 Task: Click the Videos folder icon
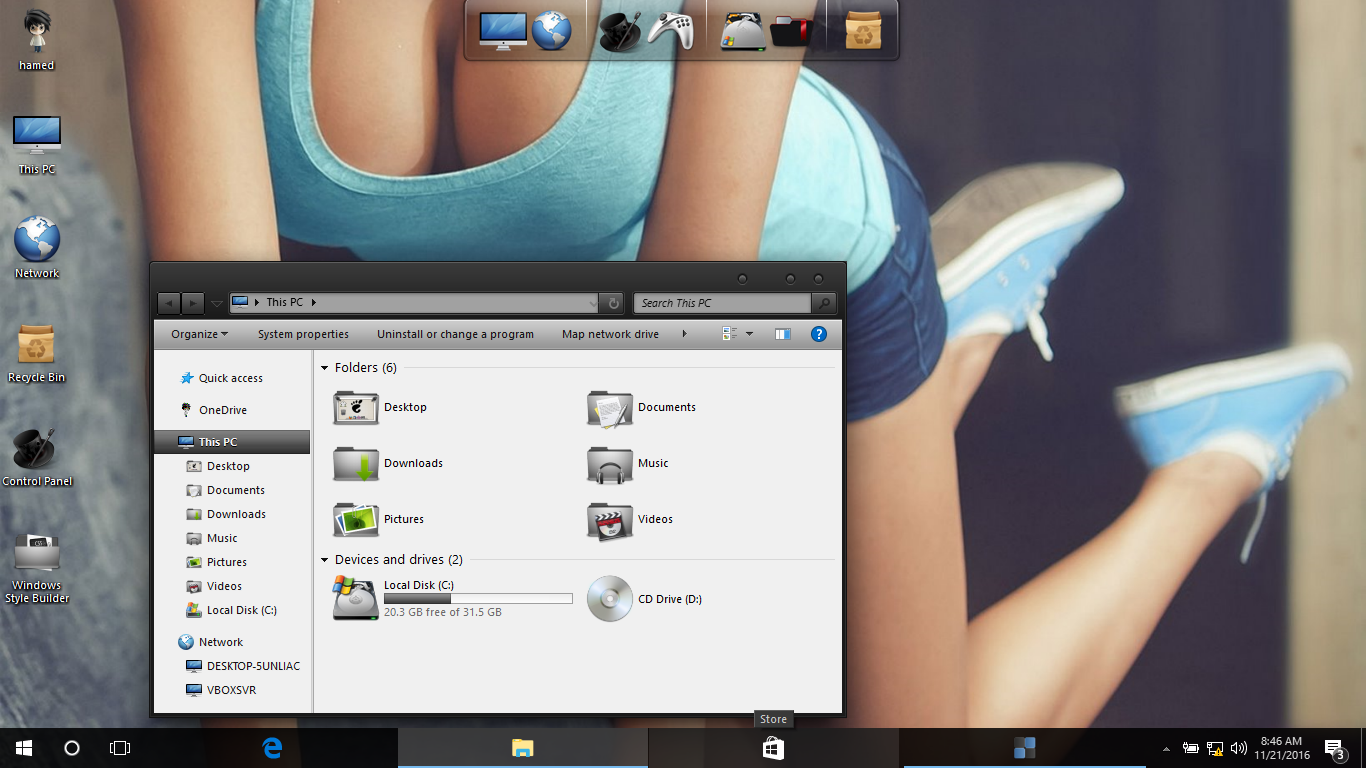point(610,520)
